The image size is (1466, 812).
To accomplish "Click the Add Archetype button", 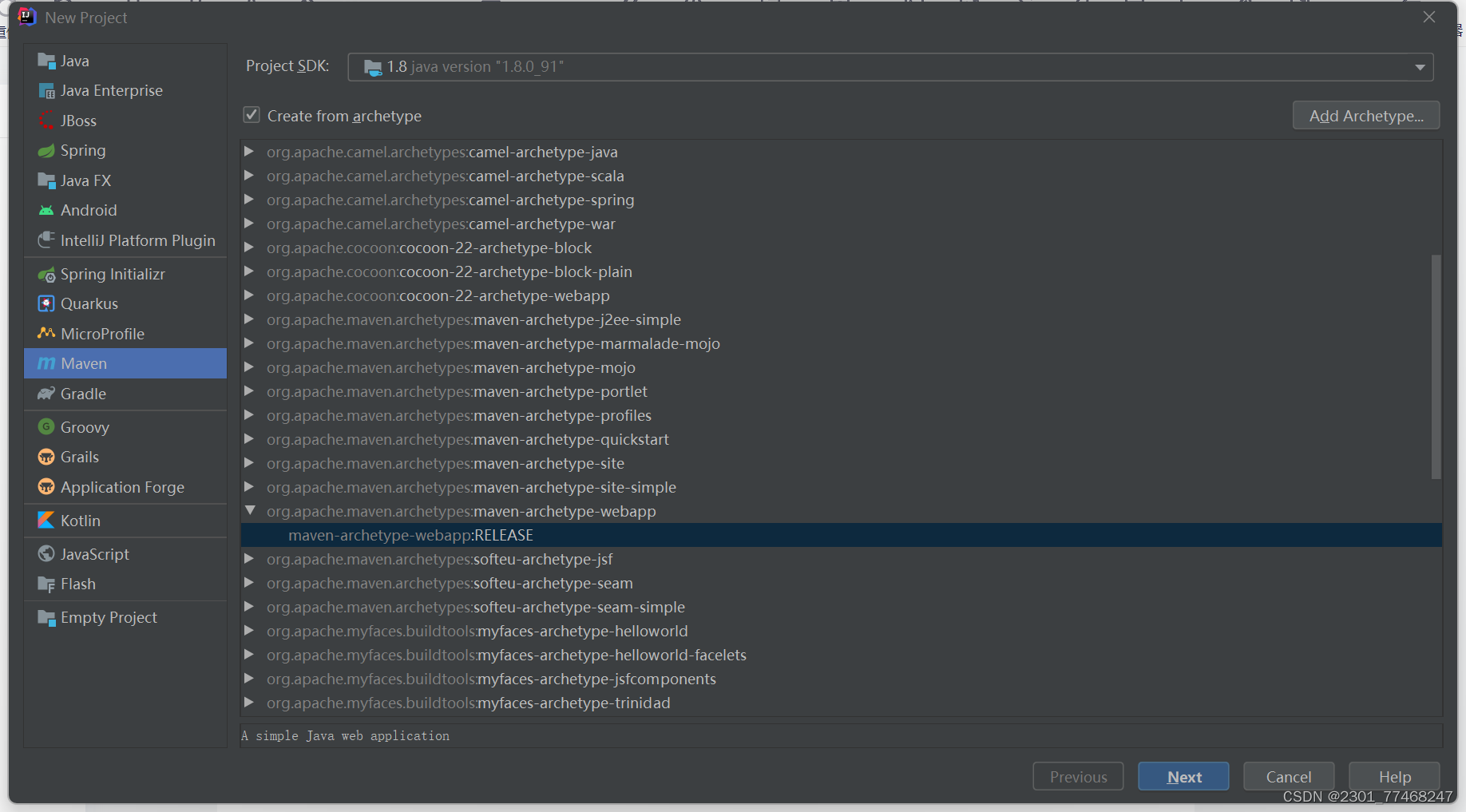I will tap(1366, 116).
